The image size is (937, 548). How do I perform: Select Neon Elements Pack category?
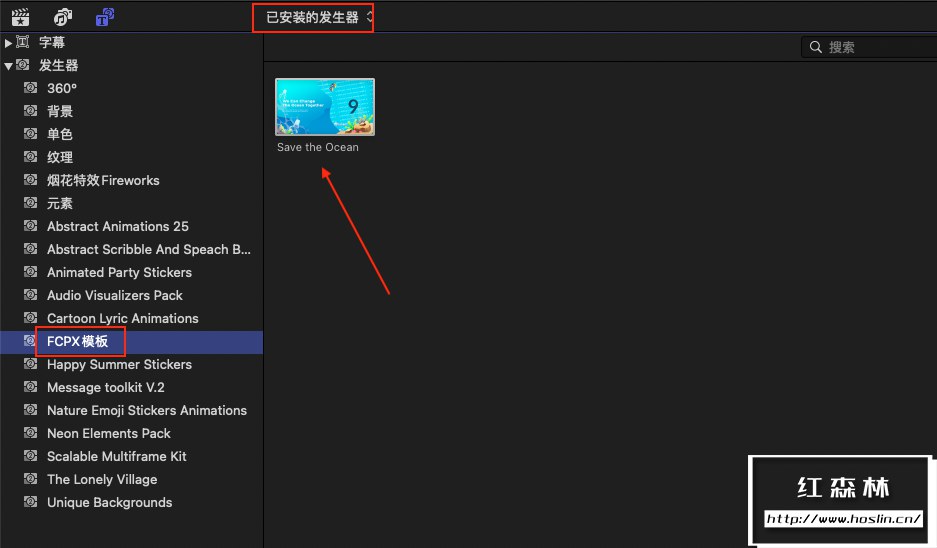[x=131, y=433]
